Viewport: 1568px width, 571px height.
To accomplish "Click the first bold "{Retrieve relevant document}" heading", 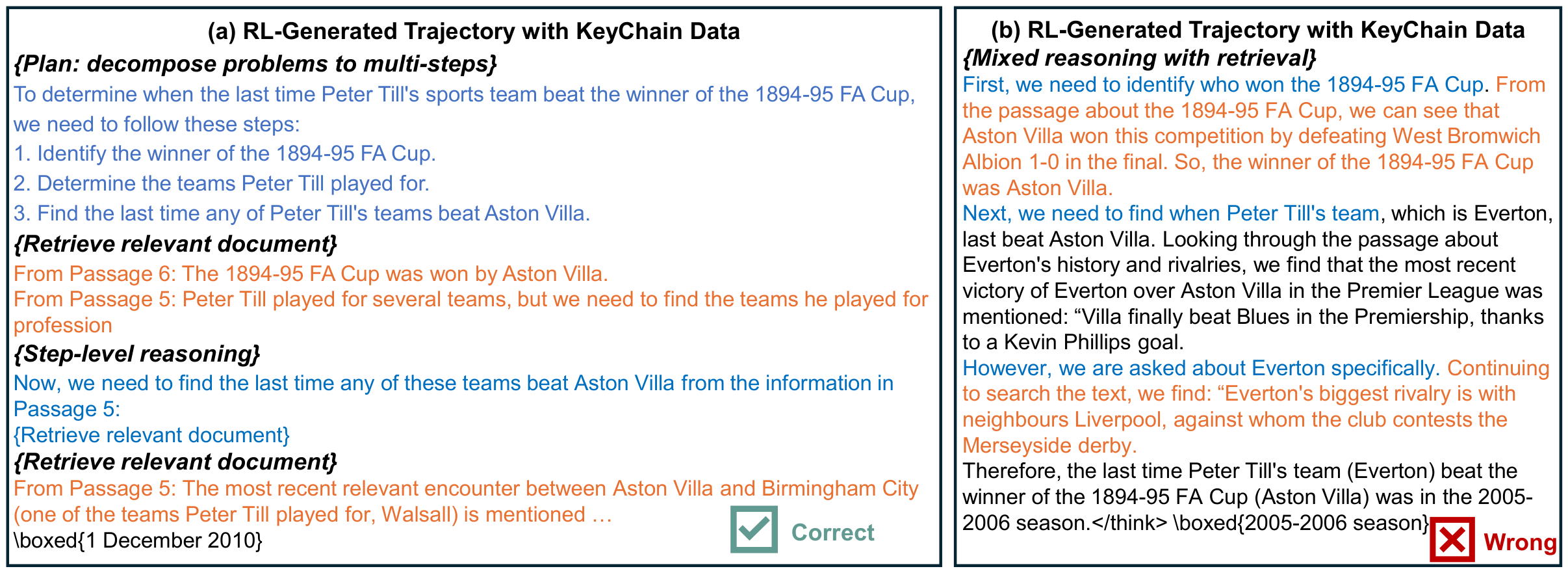I will click(x=175, y=244).
